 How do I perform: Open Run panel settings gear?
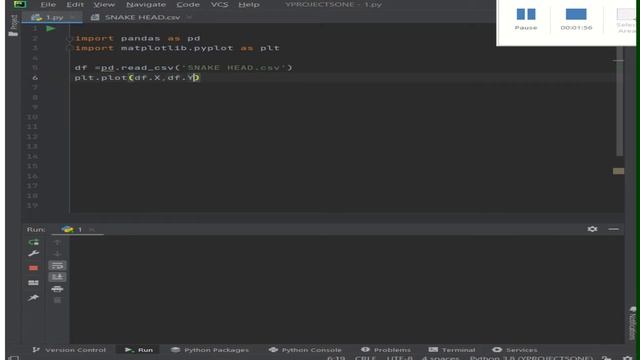pyautogui.click(x=592, y=229)
